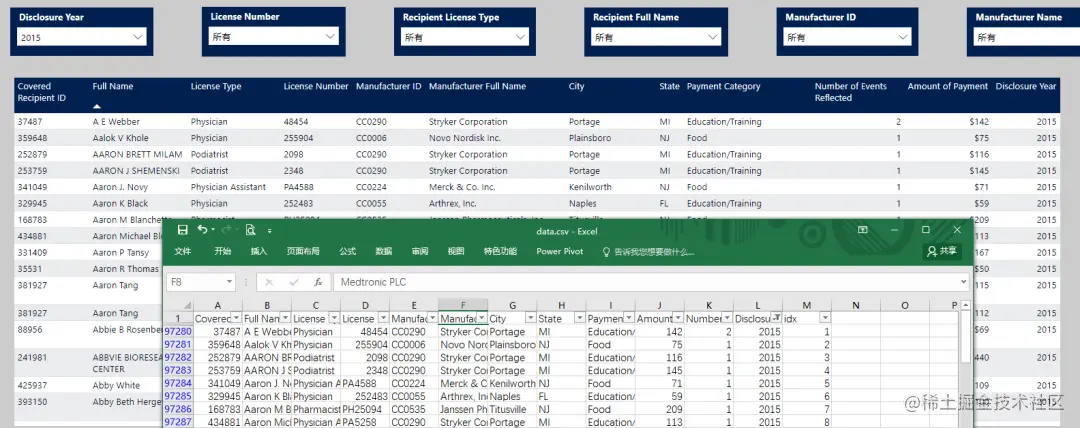Open filter dropdown for State column in Excel

point(579,318)
